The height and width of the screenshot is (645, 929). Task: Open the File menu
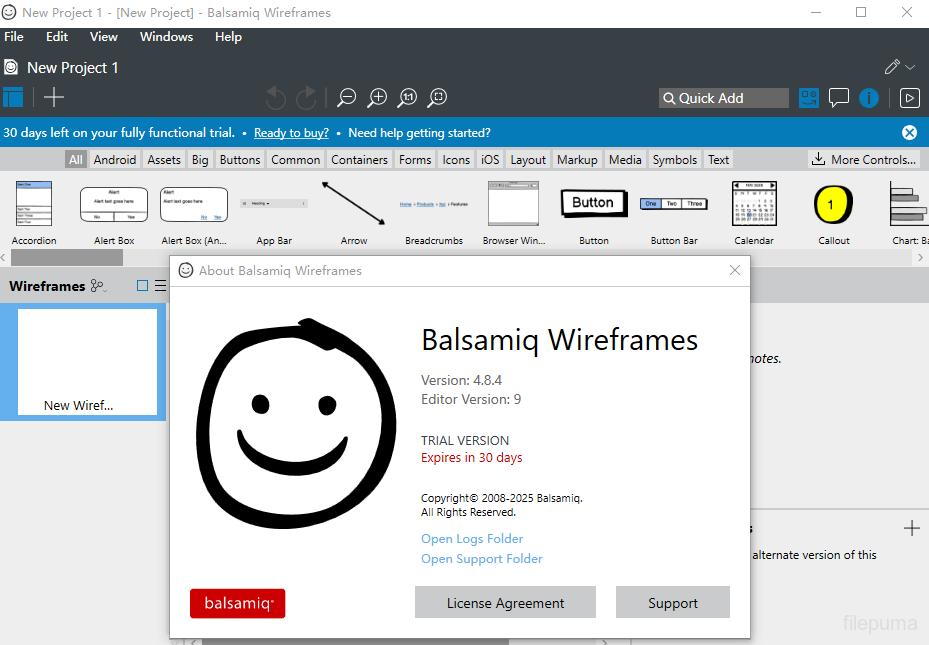tap(14, 37)
